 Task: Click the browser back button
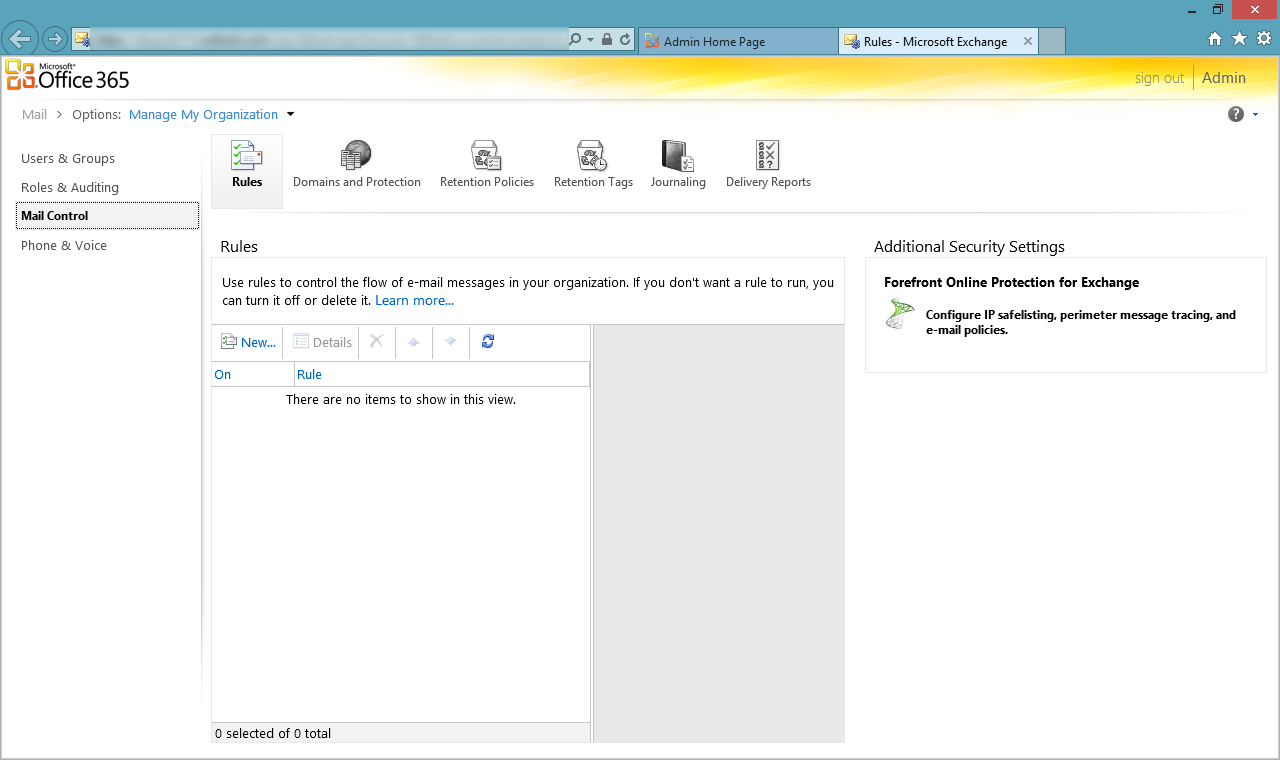(x=20, y=39)
